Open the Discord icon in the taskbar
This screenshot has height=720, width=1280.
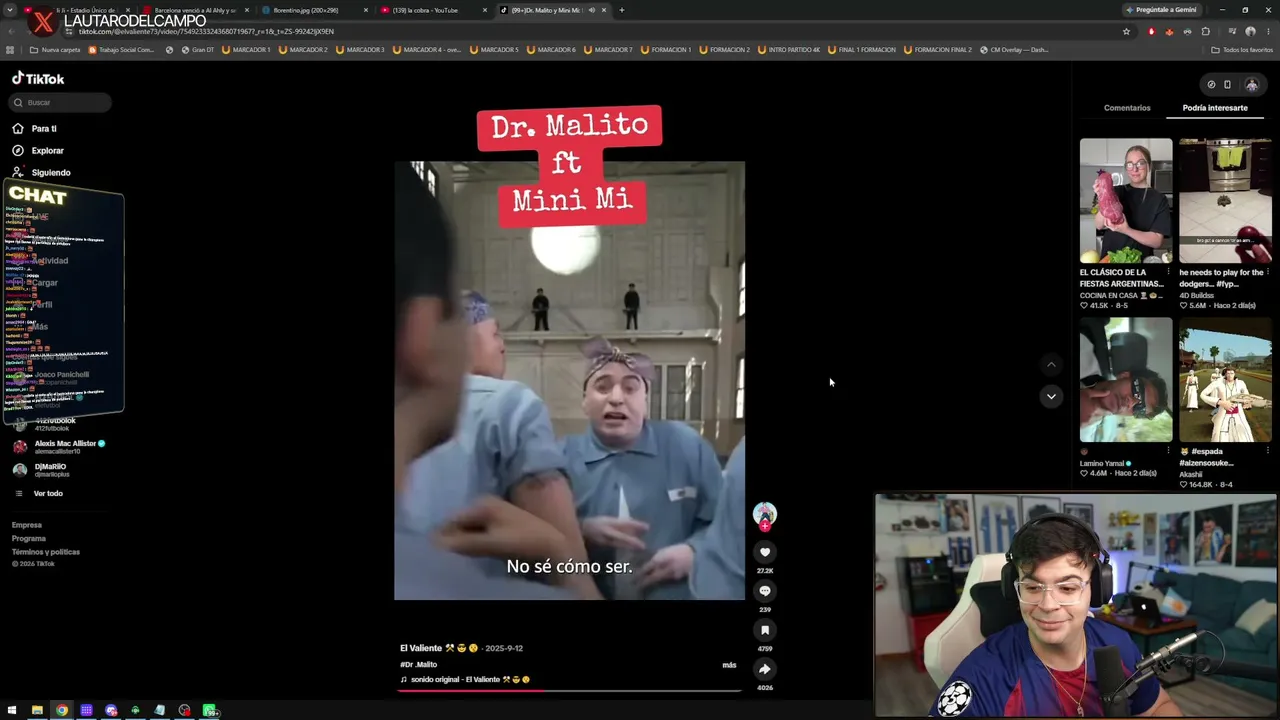111,711
